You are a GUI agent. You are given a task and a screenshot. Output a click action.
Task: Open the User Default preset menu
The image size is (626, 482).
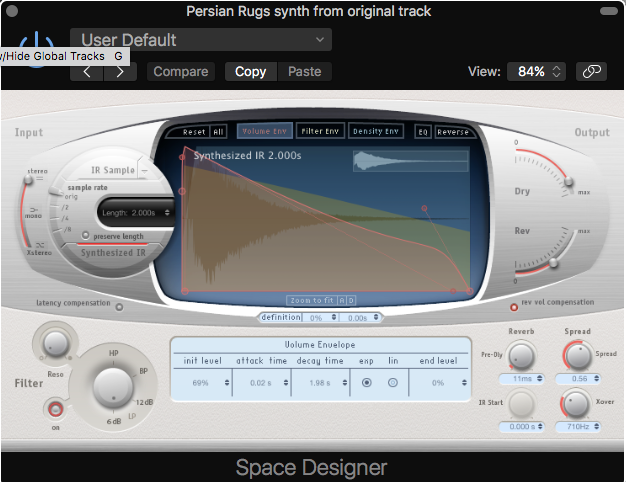201,40
